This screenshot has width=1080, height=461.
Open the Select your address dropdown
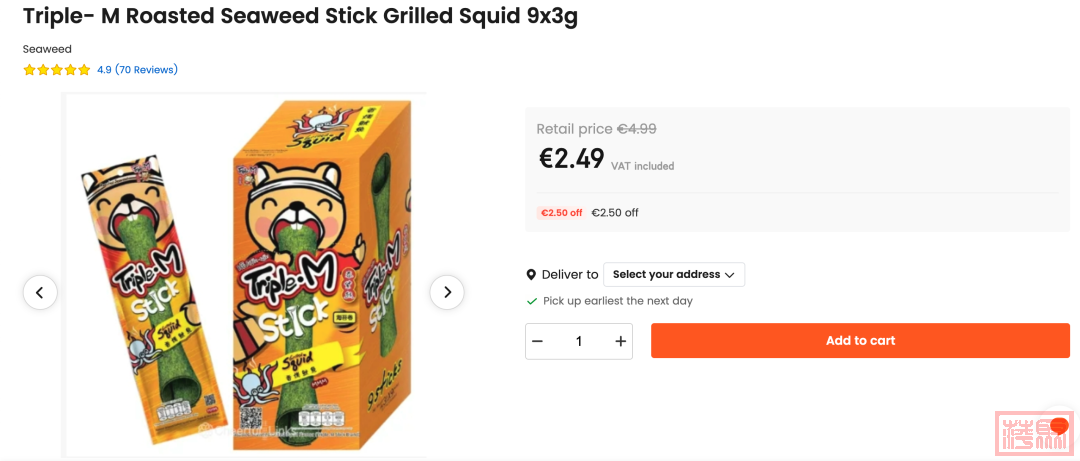point(673,275)
